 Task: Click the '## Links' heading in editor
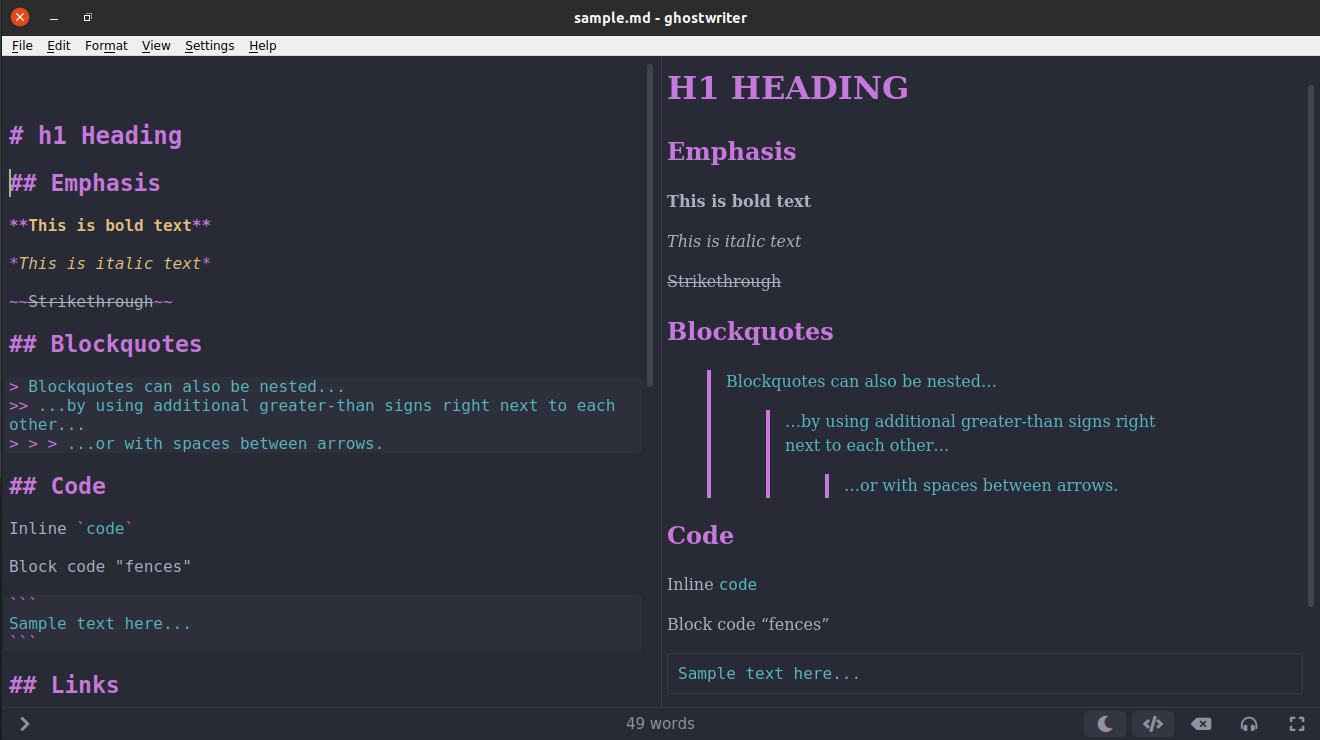(x=64, y=685)
